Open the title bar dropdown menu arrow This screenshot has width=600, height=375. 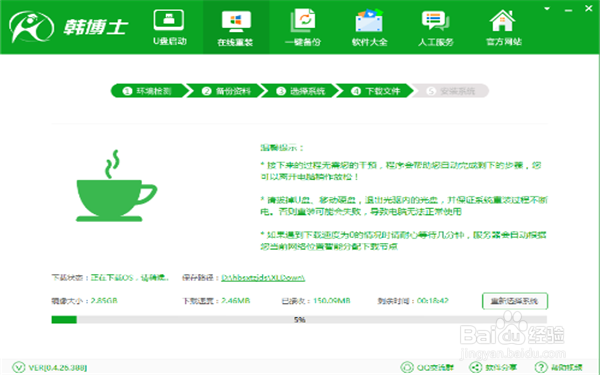click(x=547, y=9)
